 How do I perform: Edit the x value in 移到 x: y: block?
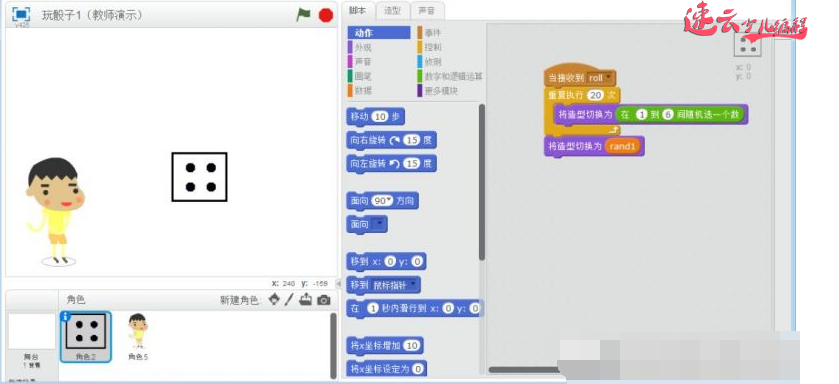[x=390, y=262]
